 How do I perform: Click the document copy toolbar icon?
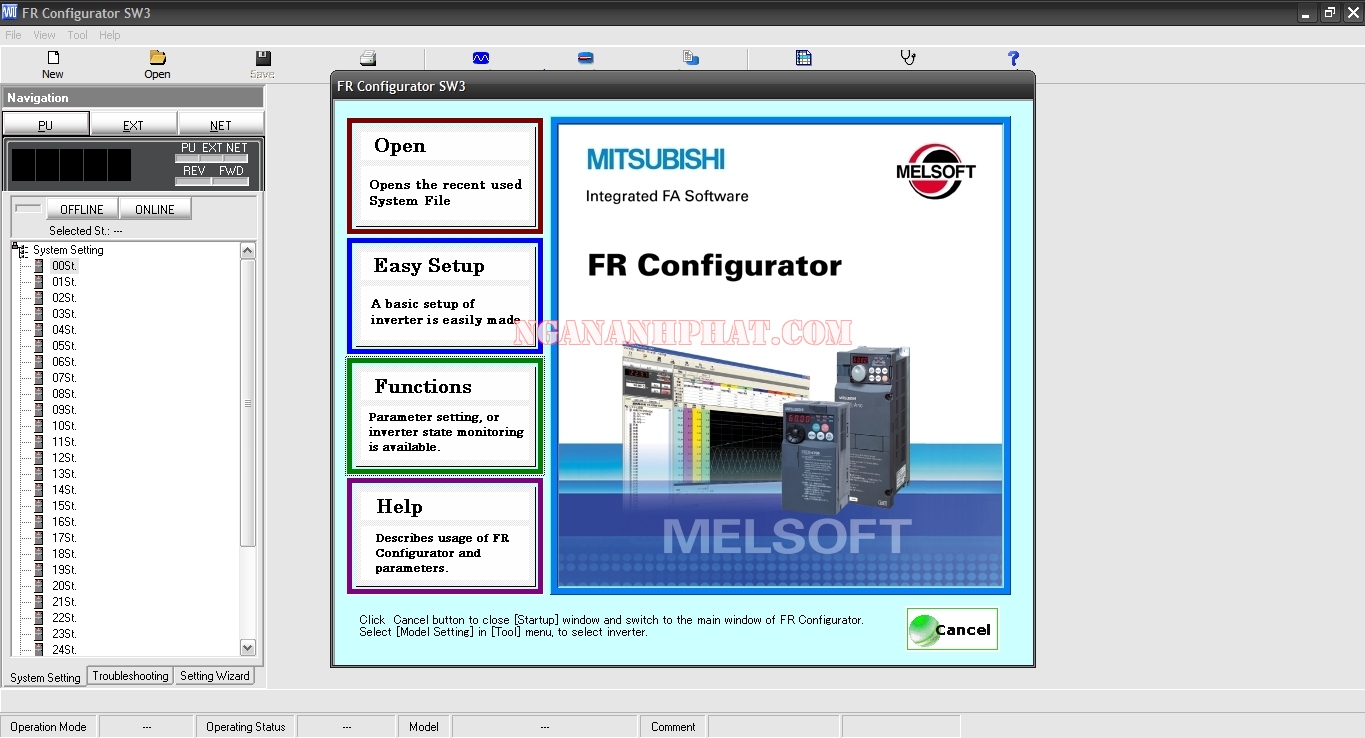(691, 58)
